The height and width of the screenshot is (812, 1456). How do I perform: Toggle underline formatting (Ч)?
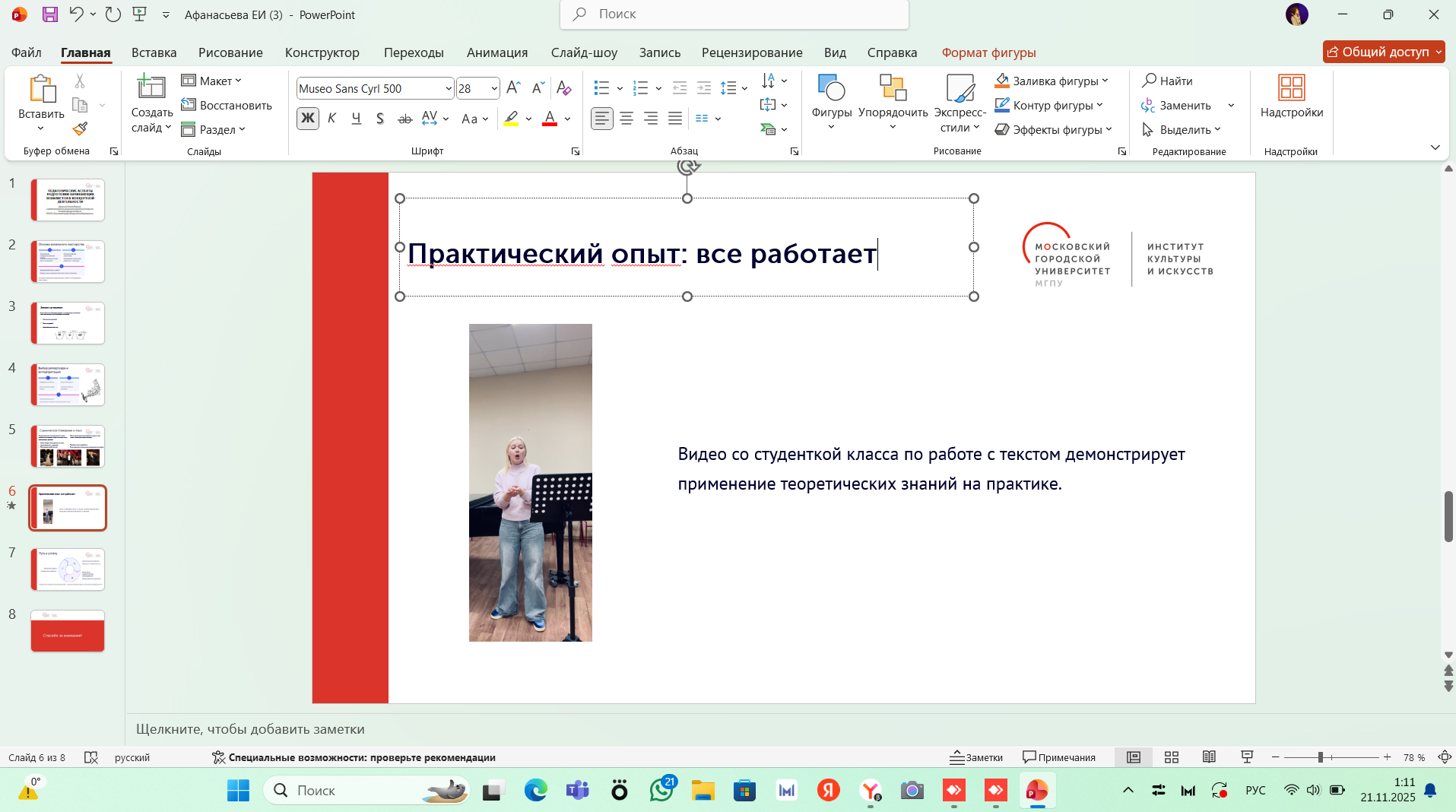356,119
